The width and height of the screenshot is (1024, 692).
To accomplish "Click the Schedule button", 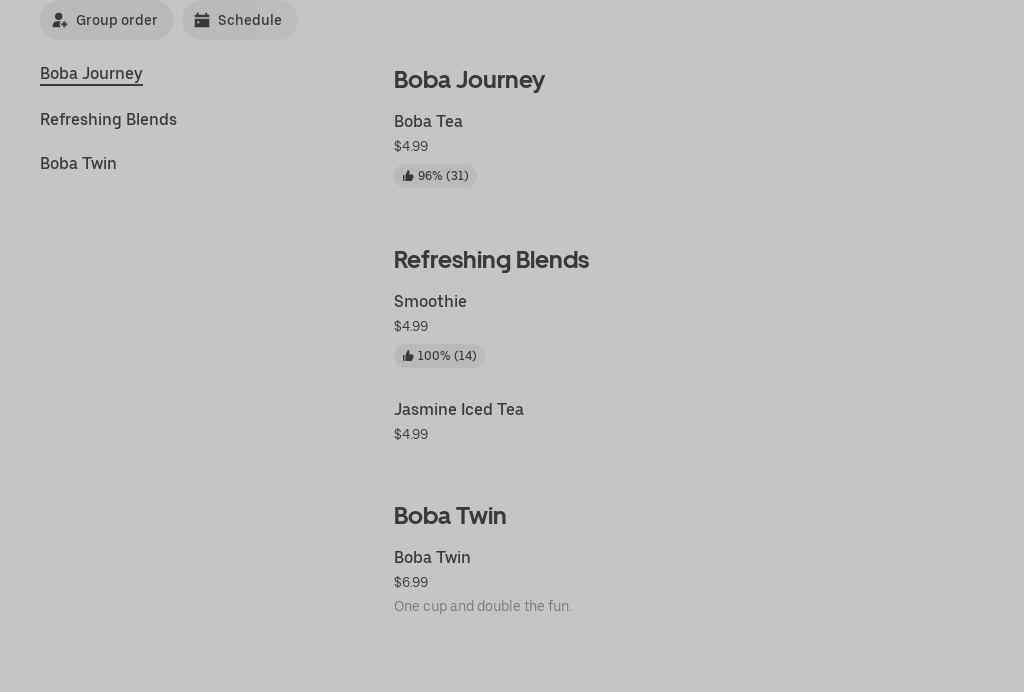I will (239, 20).
